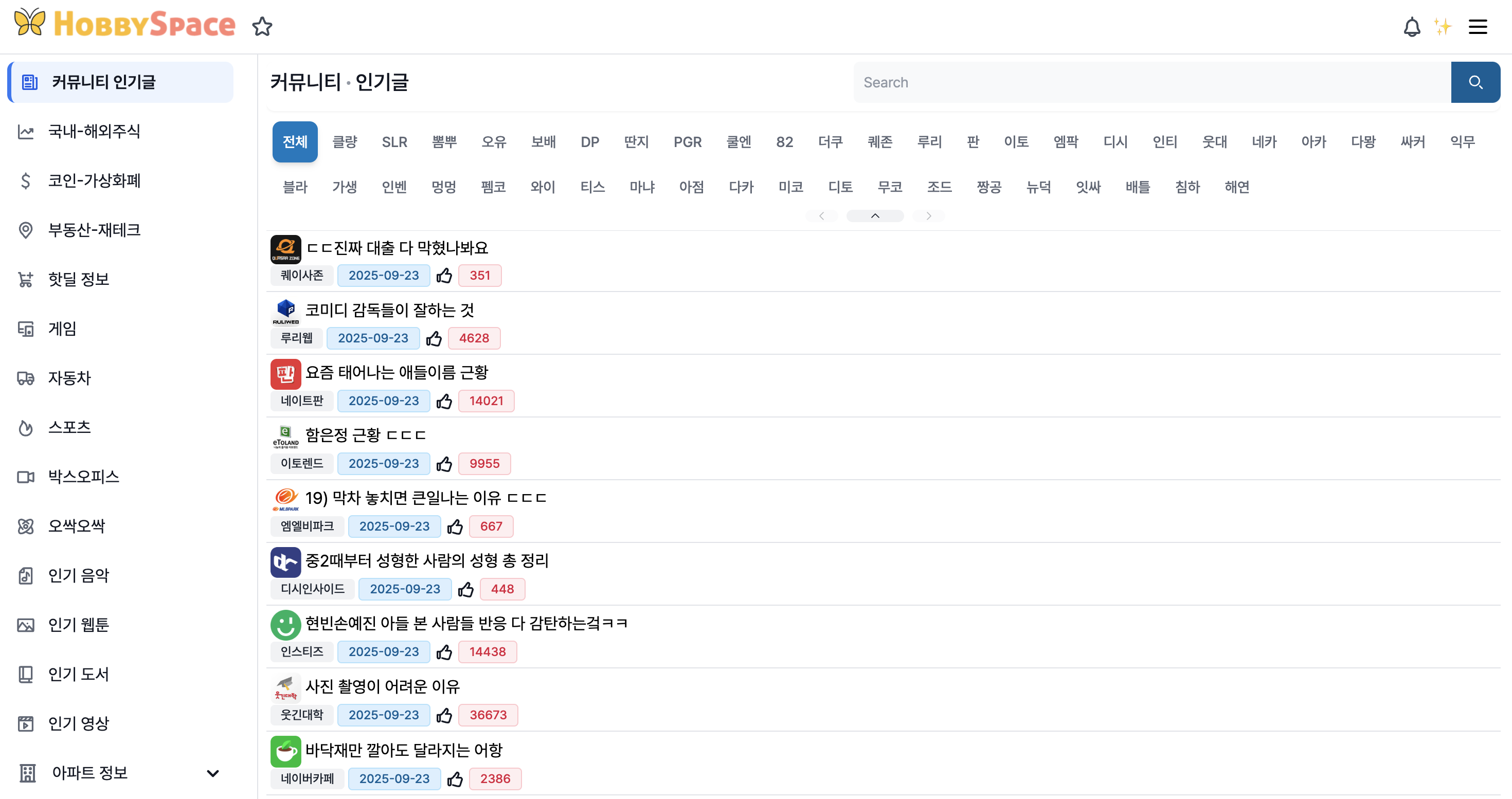Open post 함은정 근황 ㄷㄷㄷ
Screen dimensions: 1512x799
tap(365, 435)
